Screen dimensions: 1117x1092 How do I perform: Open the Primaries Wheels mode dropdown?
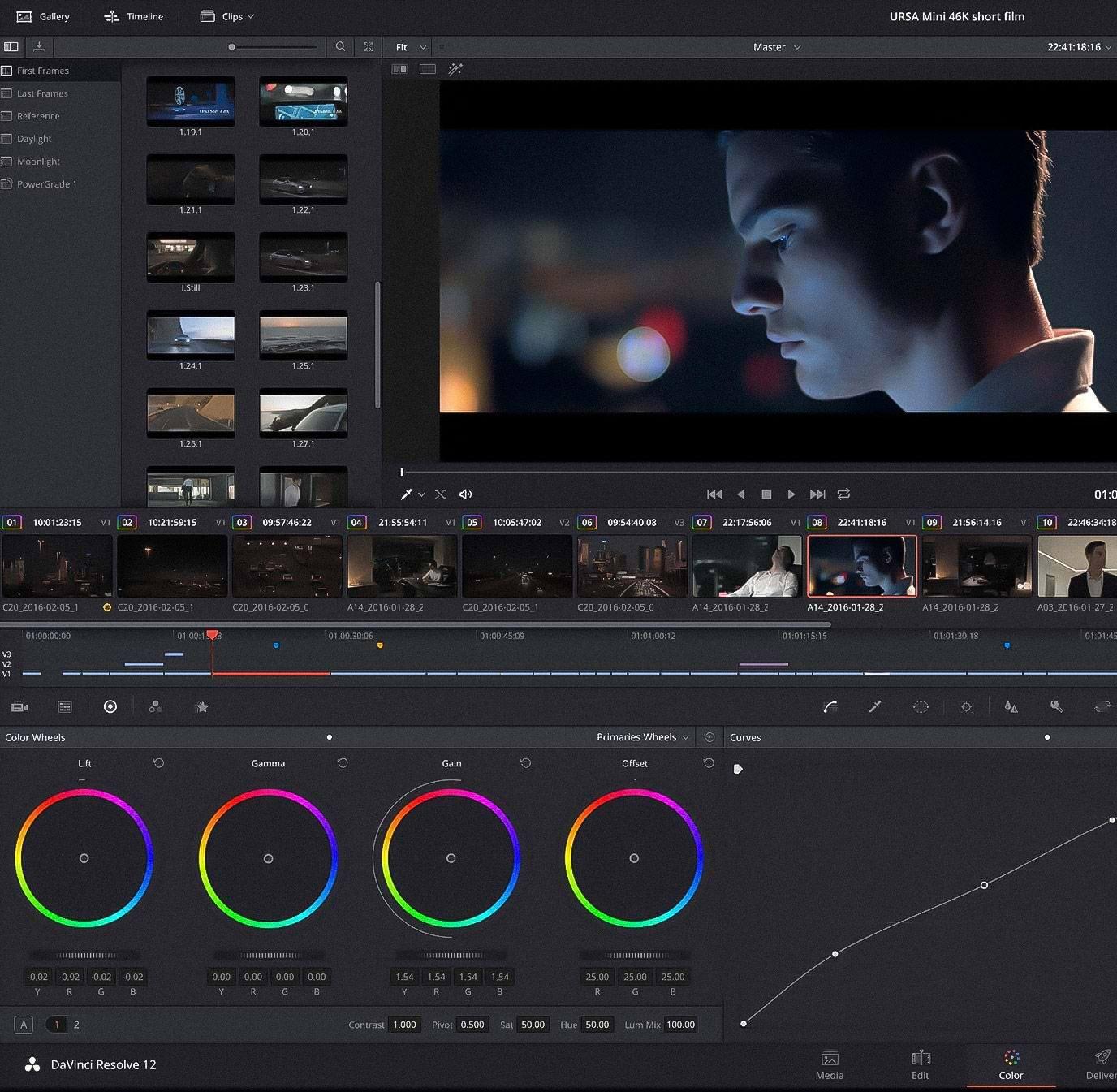pyautogui.click(x=642, y=737)
